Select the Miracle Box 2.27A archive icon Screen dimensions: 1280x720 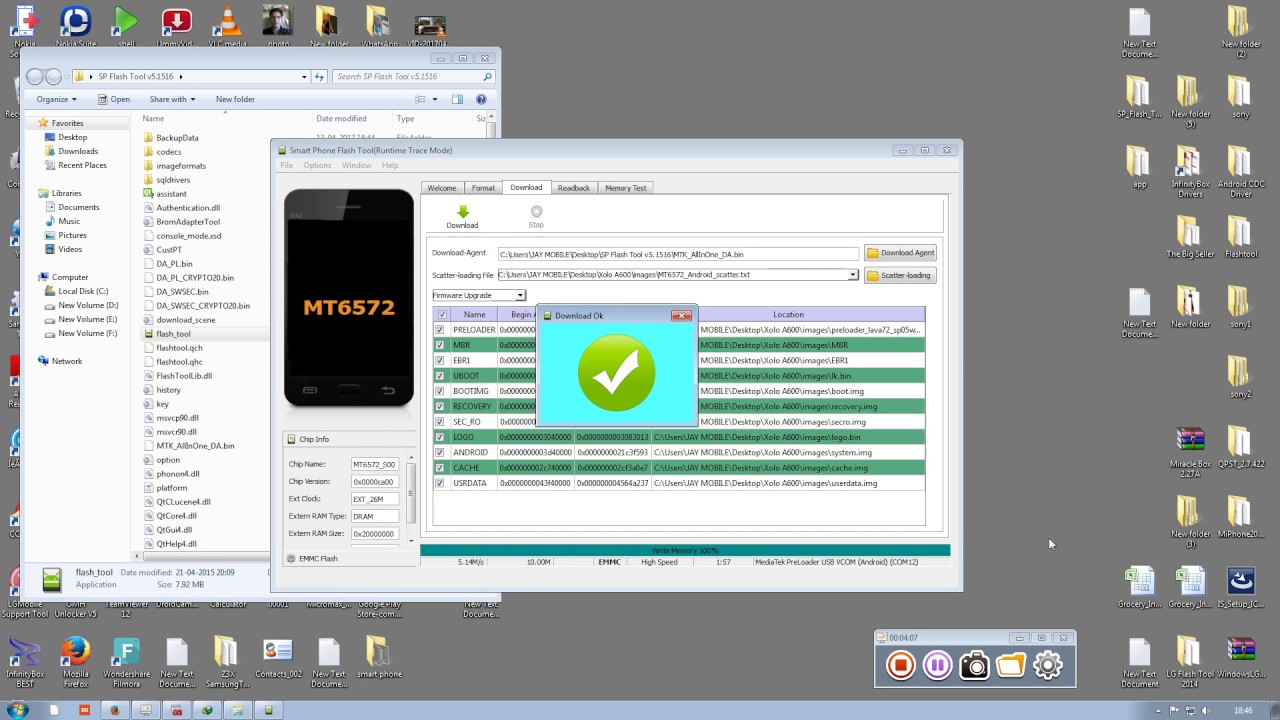[x=1190, y=448]
